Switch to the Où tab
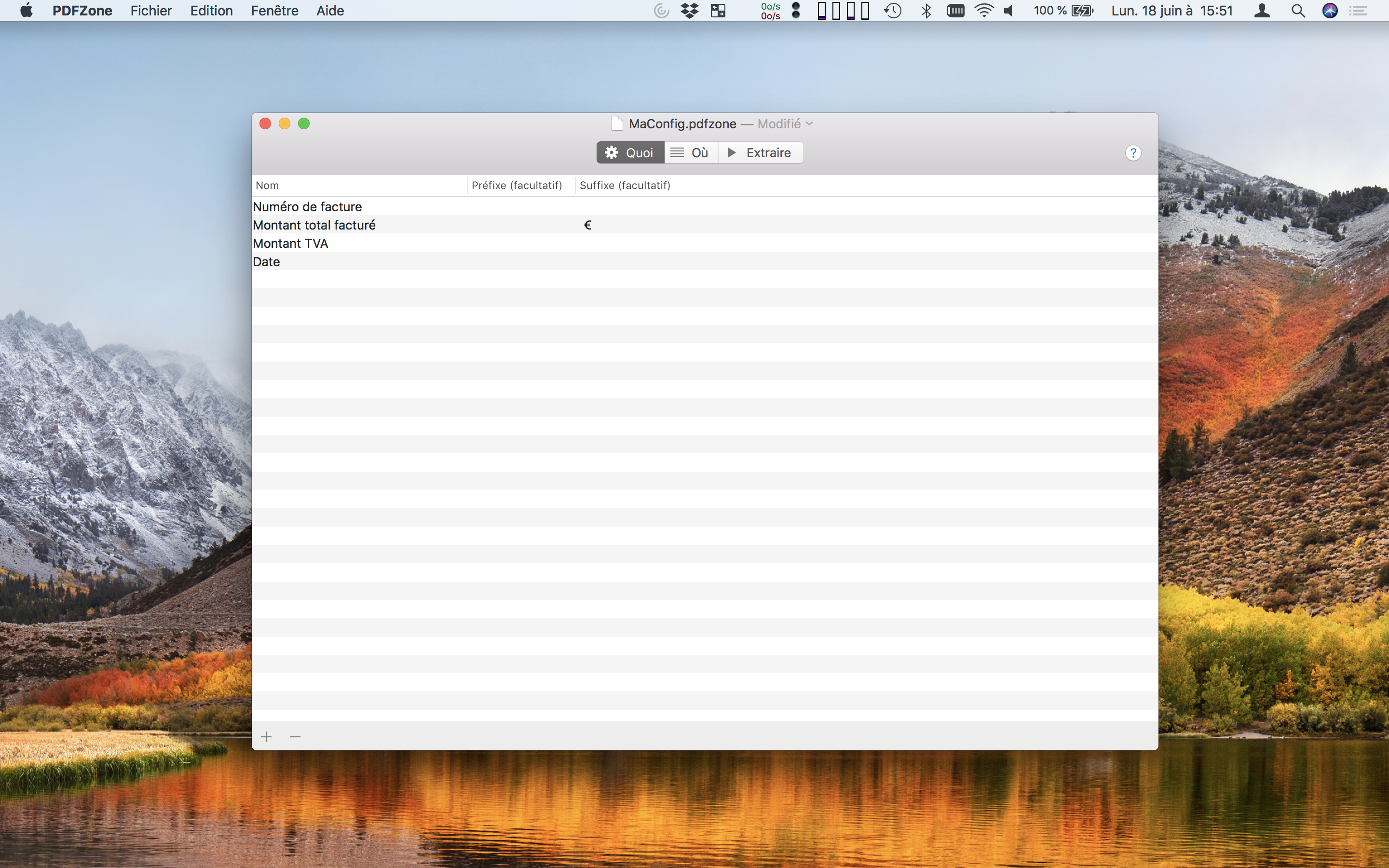The image size is (1389, 868). [691, 153]
